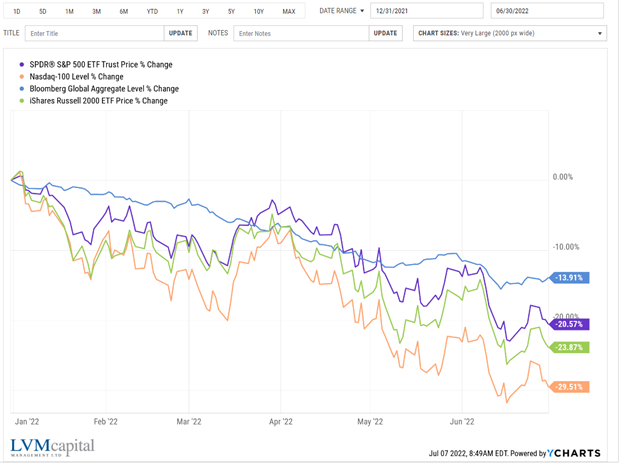Focus the Enter Title input field
The width and height of the screenshot is (624, 464).
point(95,33)
